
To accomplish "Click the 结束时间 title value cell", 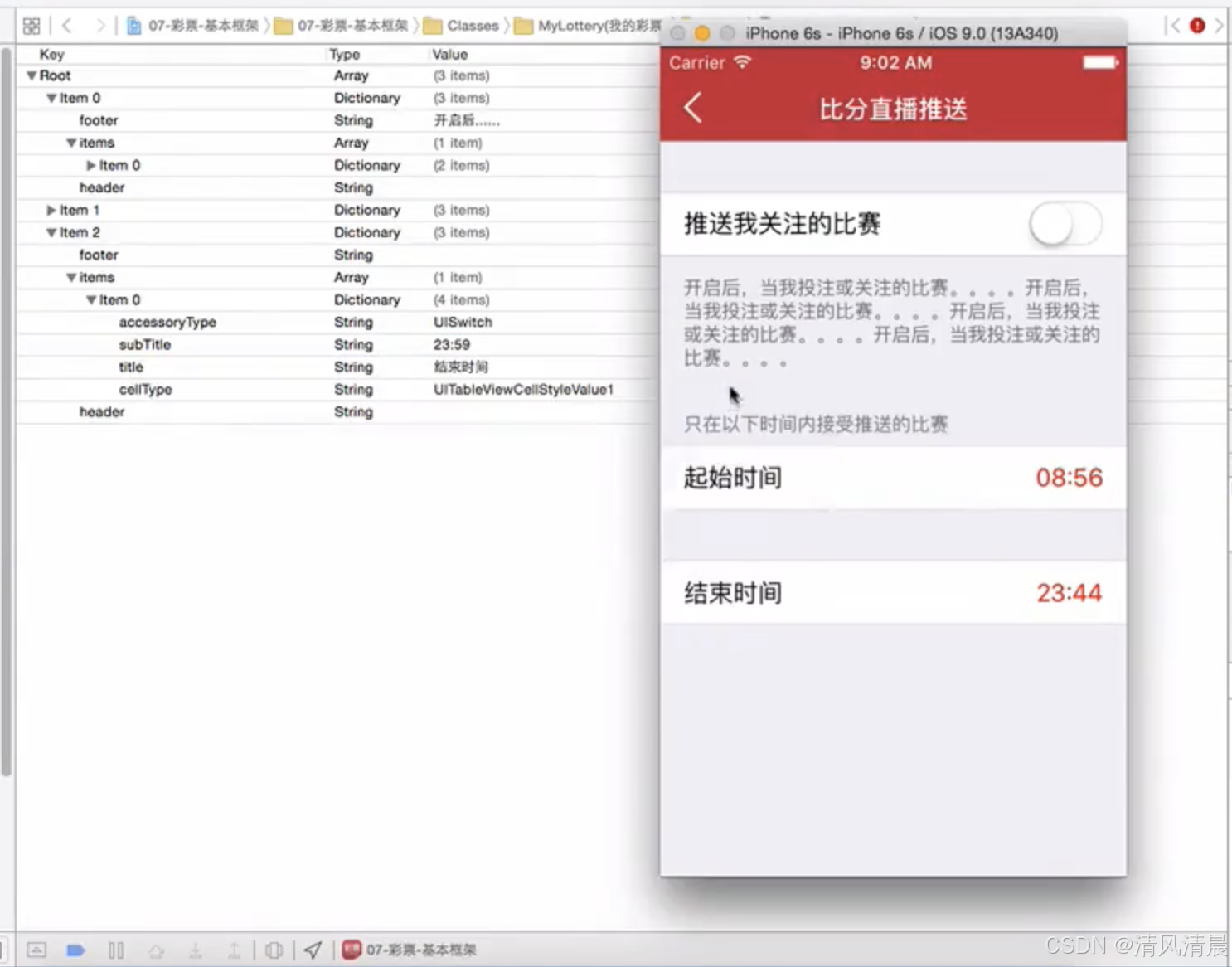I will coord(461,367).
